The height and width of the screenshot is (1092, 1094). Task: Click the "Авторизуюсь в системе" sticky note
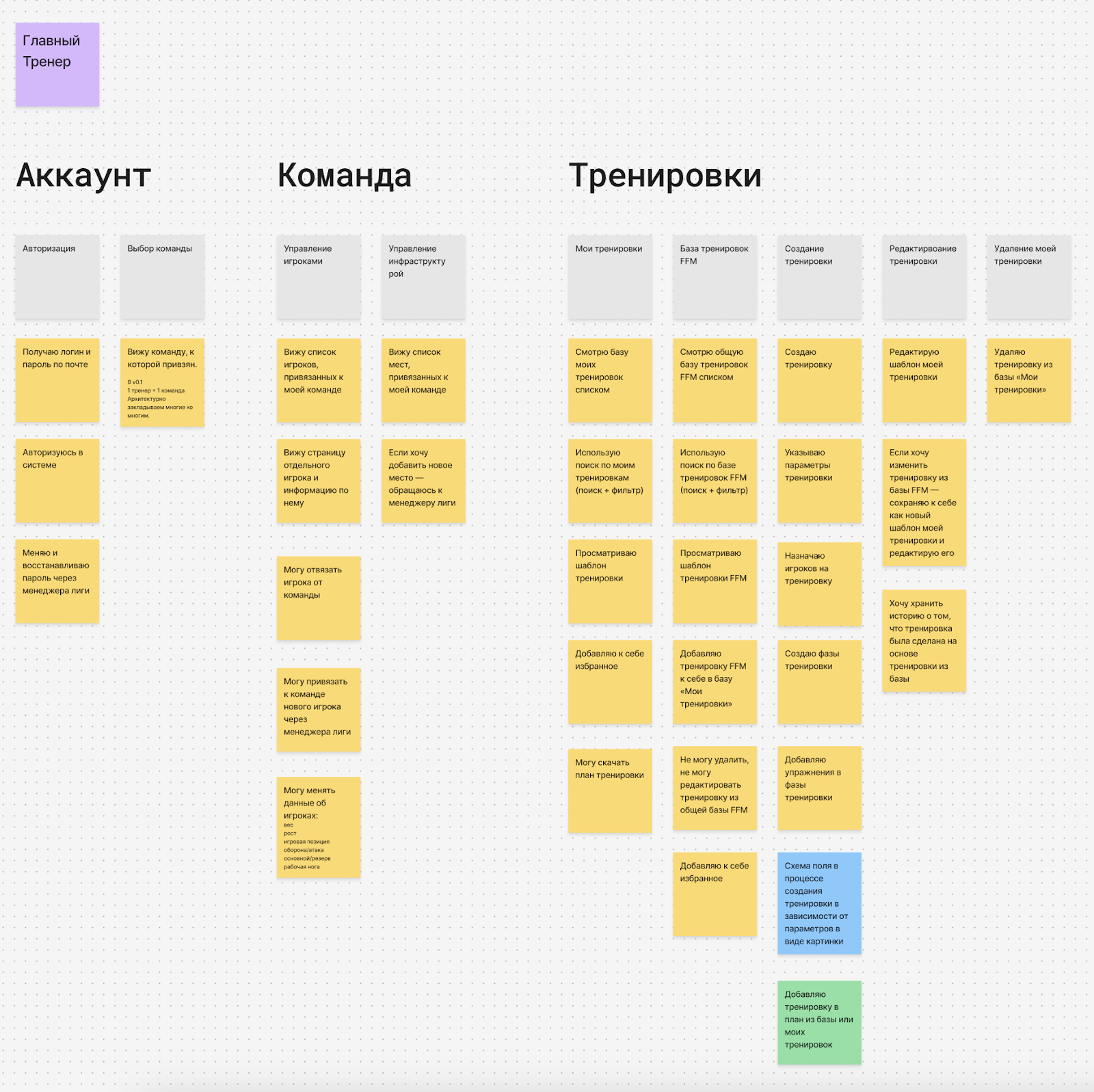coord(57,479)
